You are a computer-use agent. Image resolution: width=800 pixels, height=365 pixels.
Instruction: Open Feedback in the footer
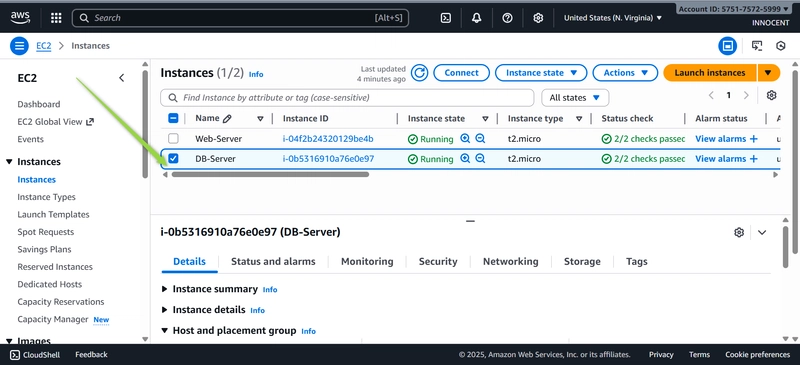coord(91,354)
